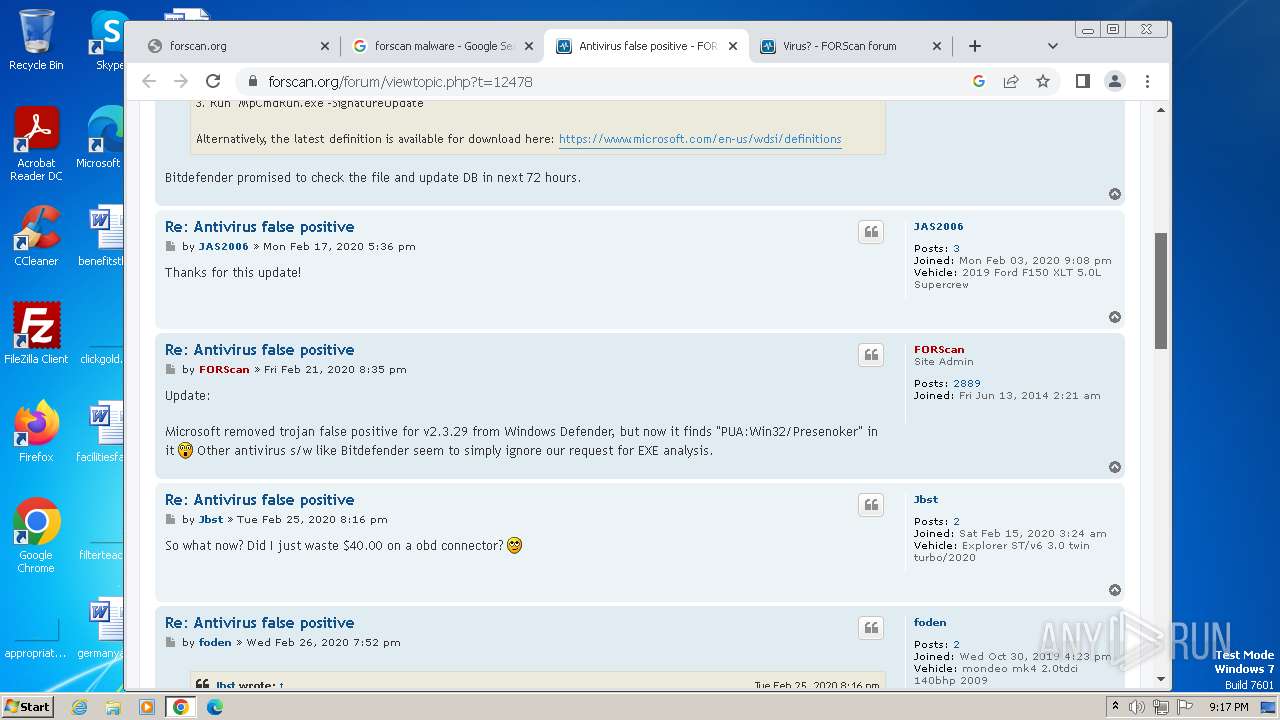Viewport: 1280px width, 720px height.
Task: Jump to top from FORScan's Feb 21 post
Action: pyautogui.click(x=1115, y=467)
